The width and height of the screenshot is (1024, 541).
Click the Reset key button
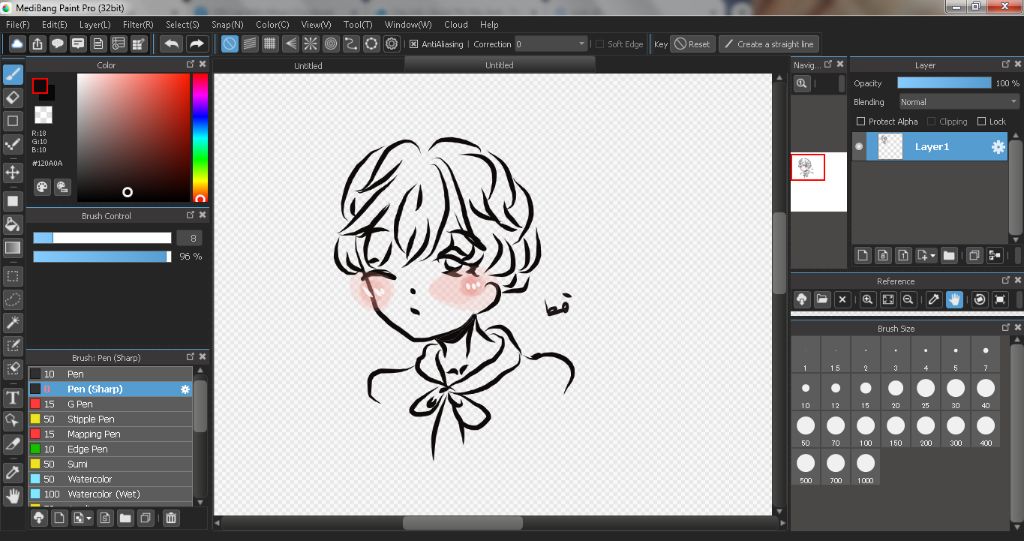[x=692, y=44]
